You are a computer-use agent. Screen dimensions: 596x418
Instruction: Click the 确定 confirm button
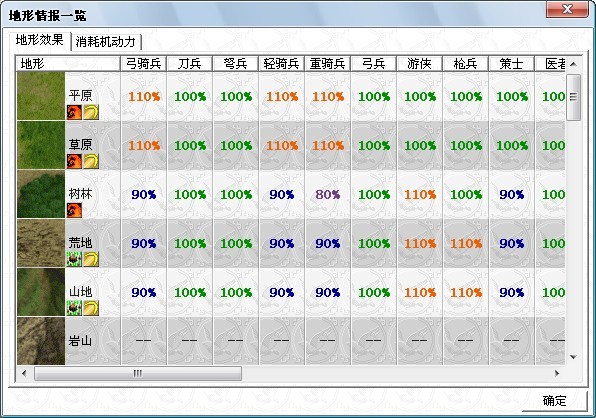click(x=554, y=401)
